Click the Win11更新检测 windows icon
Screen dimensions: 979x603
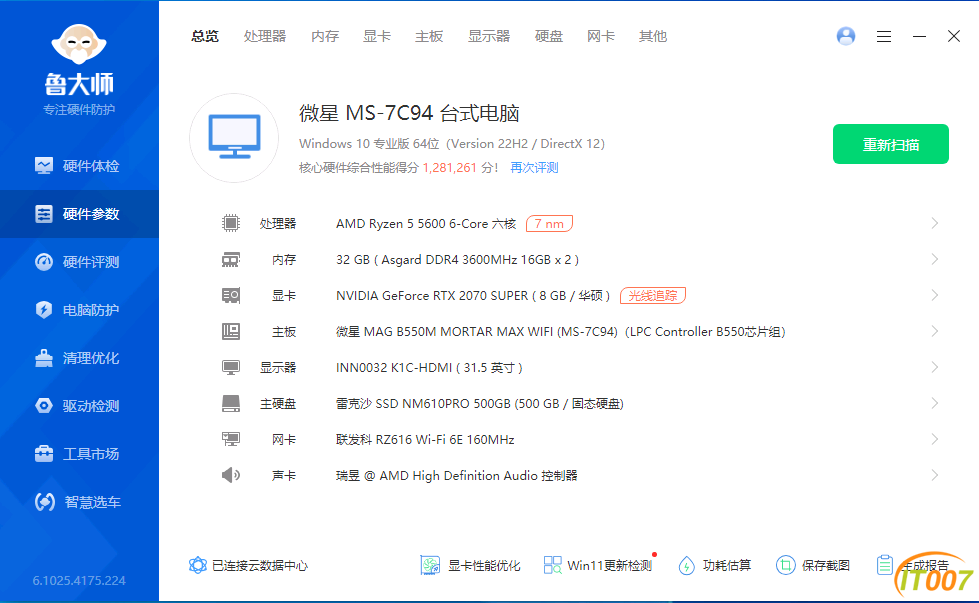pos(553,566)
